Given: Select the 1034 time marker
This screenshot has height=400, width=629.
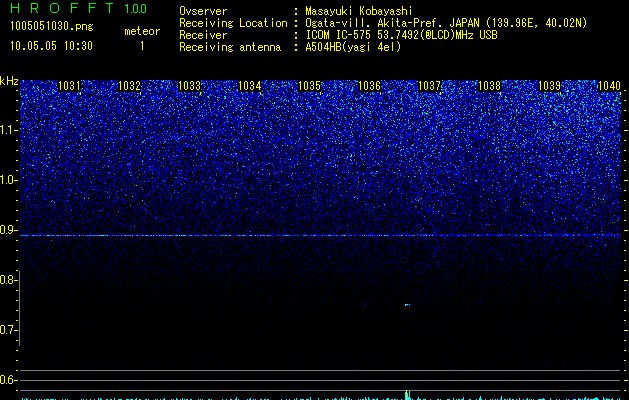Looking at the screenshot, I should pos(250,86).
